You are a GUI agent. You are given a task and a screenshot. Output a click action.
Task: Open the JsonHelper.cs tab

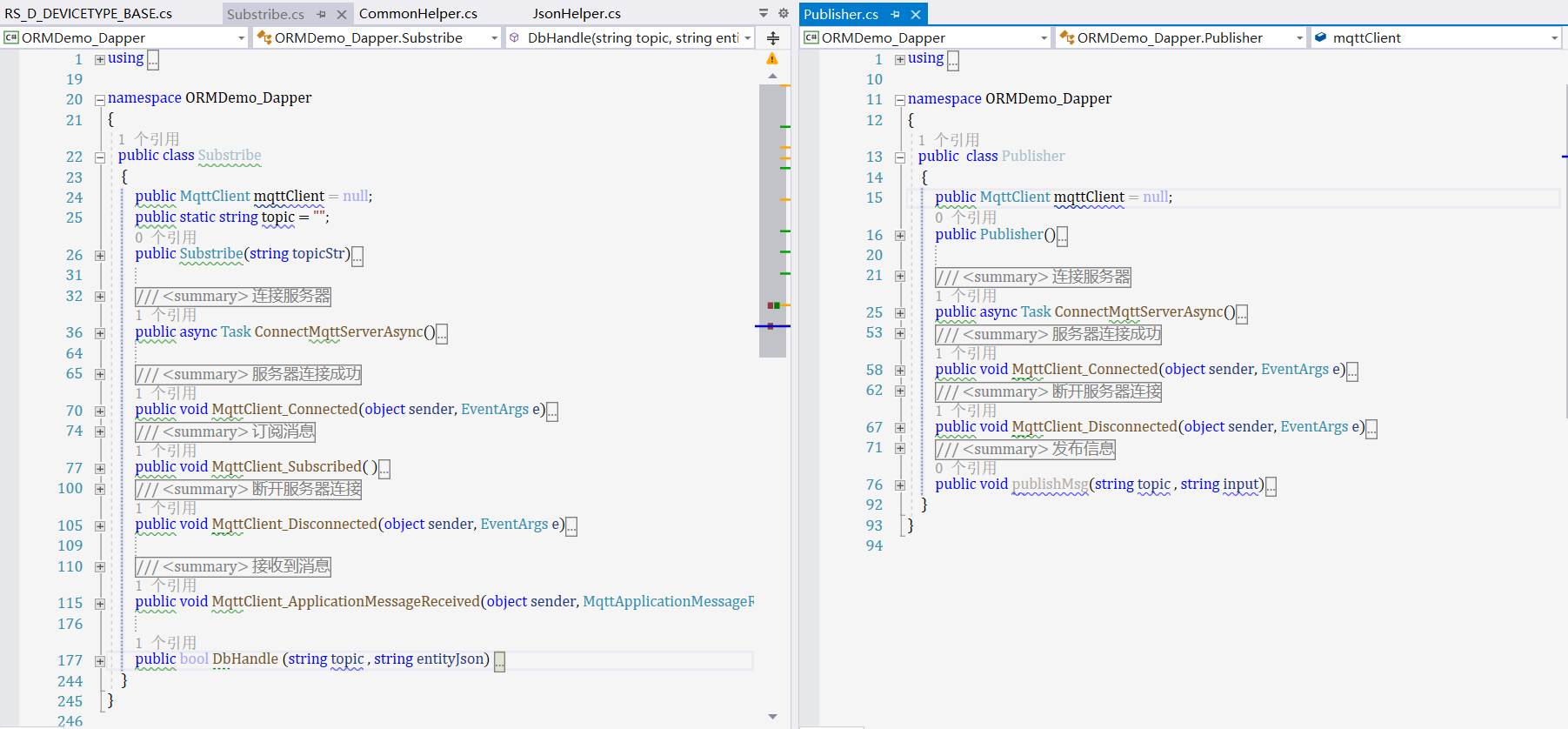[577, 13]
